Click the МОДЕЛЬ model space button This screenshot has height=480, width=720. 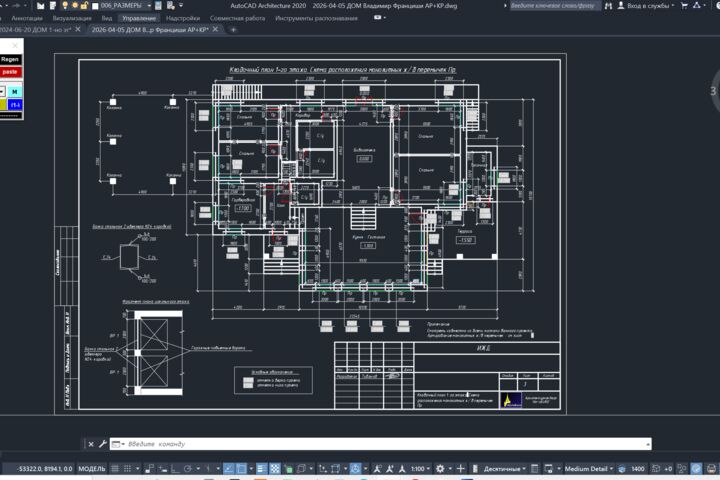[x=92, y=469]
